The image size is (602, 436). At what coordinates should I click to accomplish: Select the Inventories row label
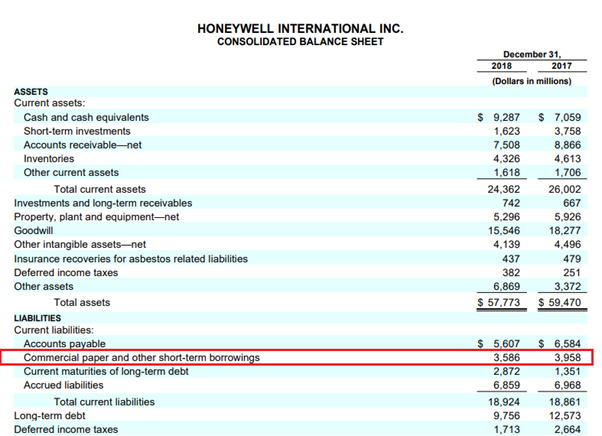(x=52, y=159)
